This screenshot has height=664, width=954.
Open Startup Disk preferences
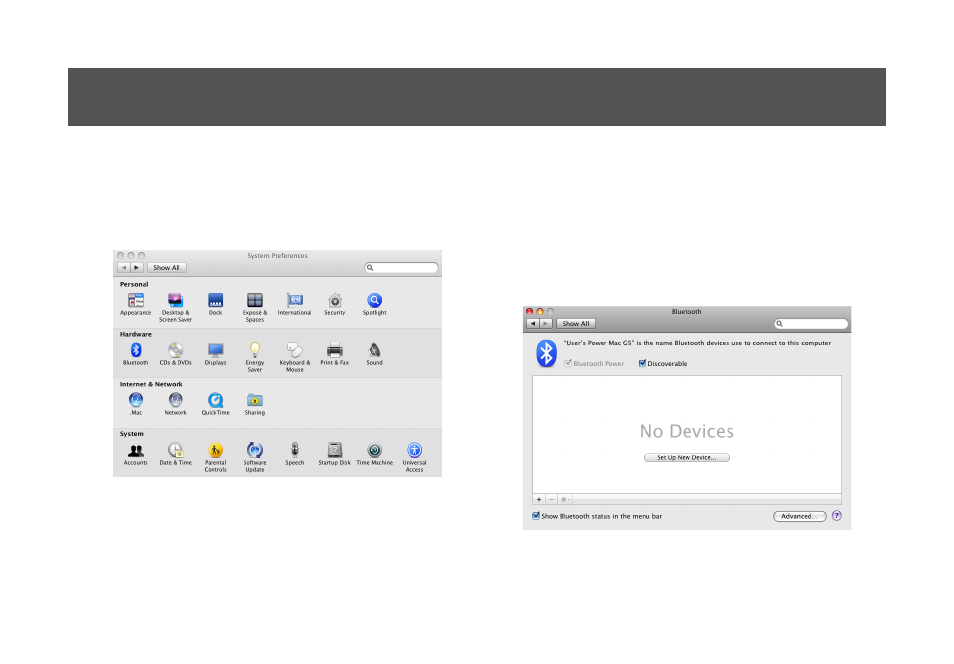tap(335, 453)
